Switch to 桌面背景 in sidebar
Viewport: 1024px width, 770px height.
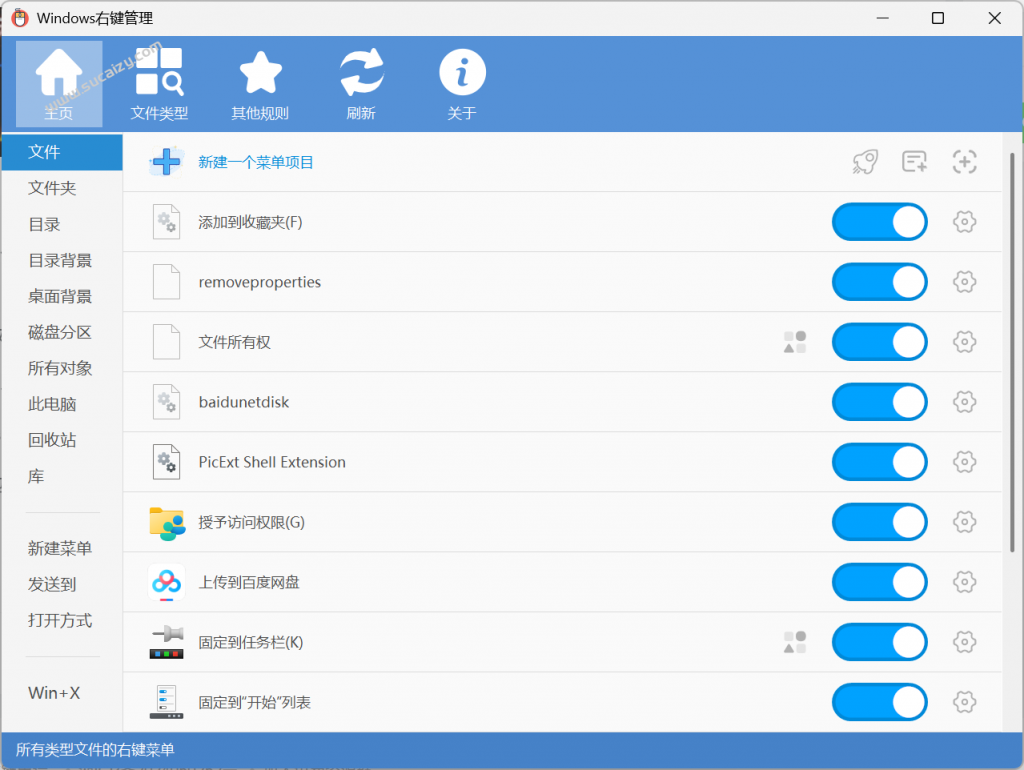62,297
